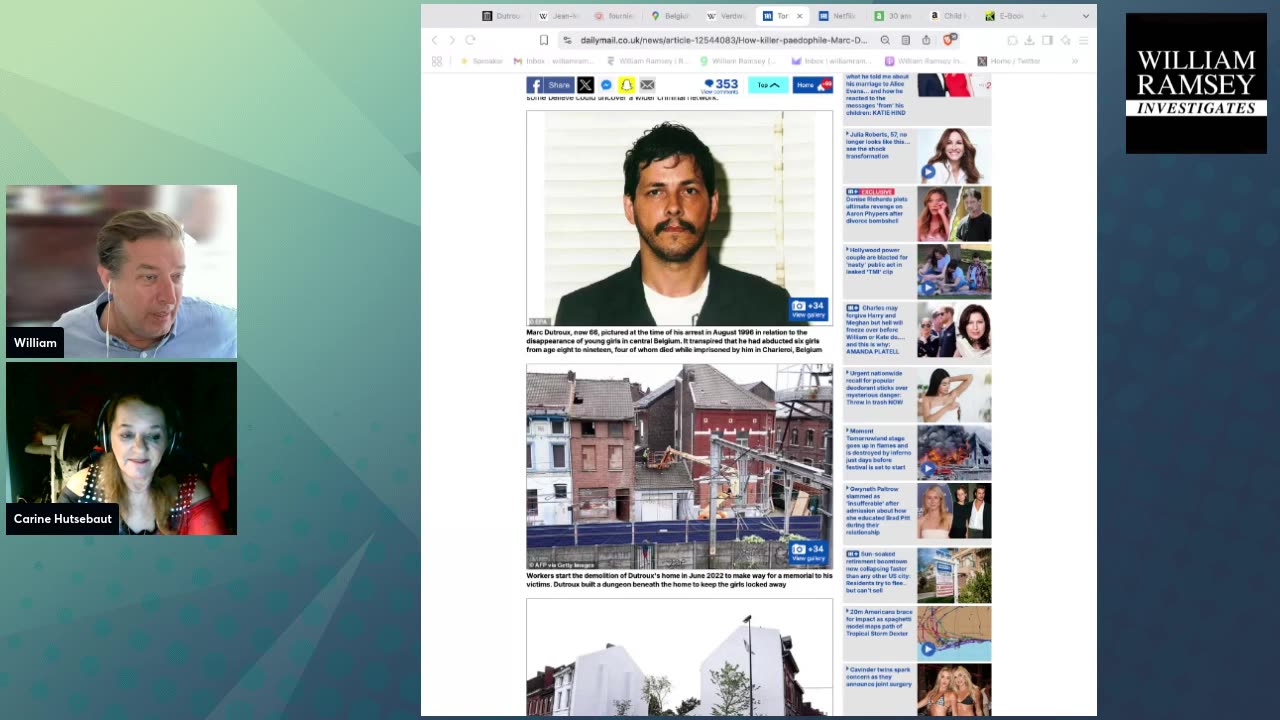
Task: Open Cavinder twins article
Action: point(878,677)
